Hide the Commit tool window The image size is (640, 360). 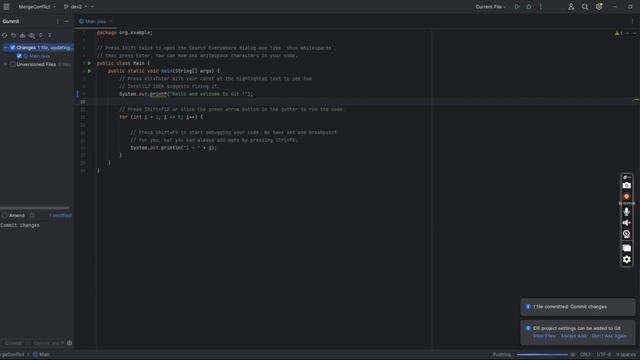[67, 21]
